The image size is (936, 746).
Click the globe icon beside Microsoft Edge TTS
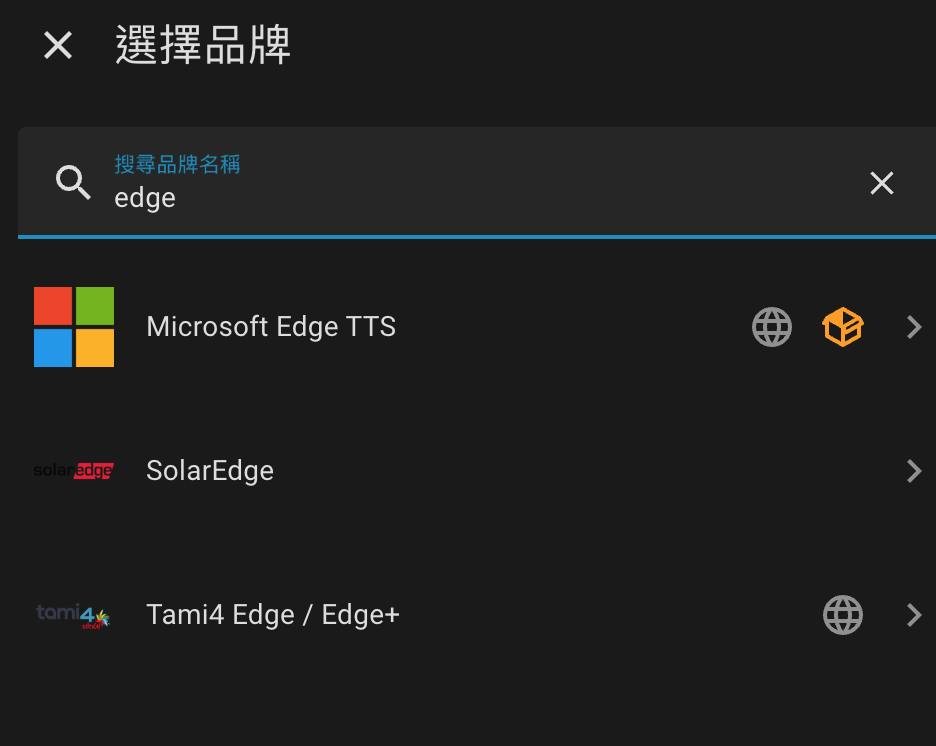(772, 327)
